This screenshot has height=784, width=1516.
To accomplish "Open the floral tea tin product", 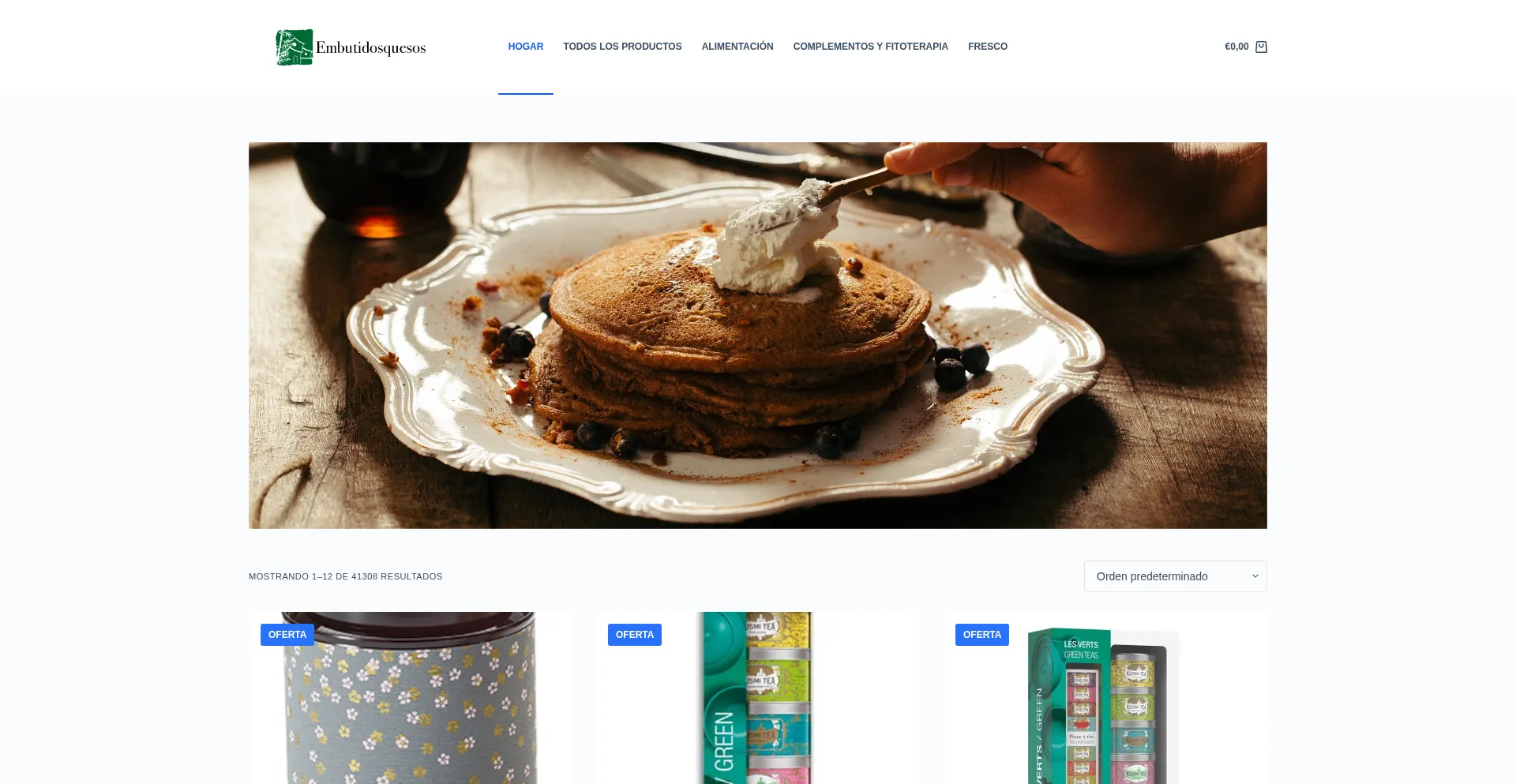I will point(411,698).
